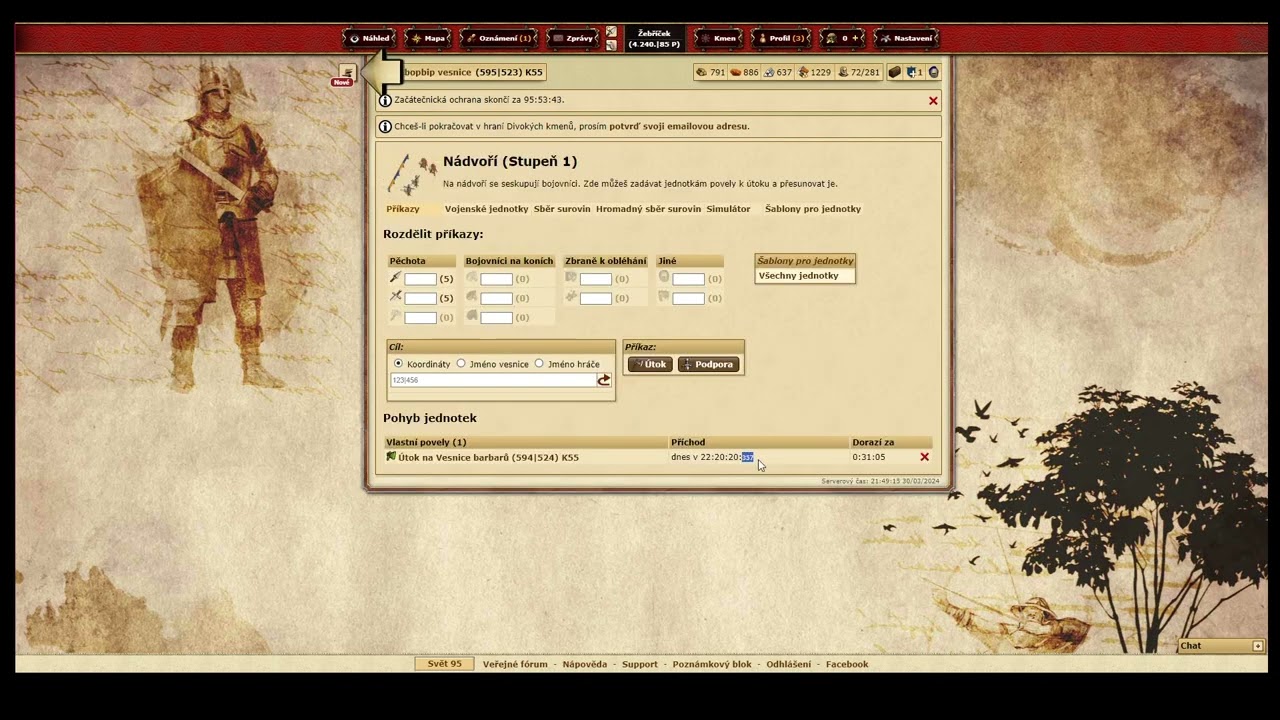Viewport: 1280px width, 720px height.
Task: Click lower small icon left of Žebříček
Action: (611, 45)
